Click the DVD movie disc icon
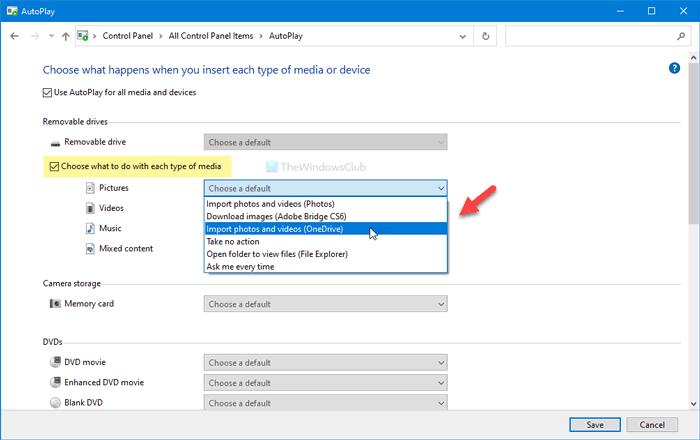This screenshot has height=440, width=700. pyautogui.click(x=55, y=362)
